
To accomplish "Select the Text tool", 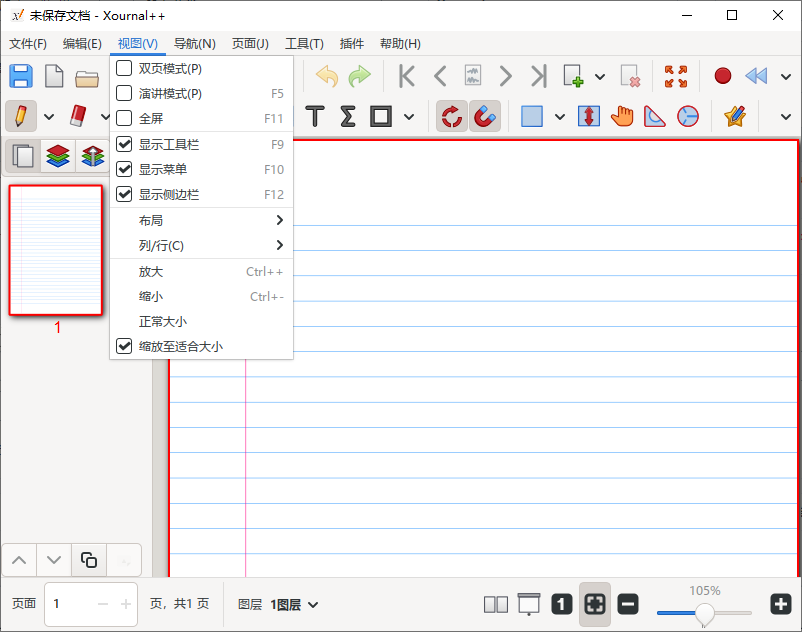I will click(315, 116).
